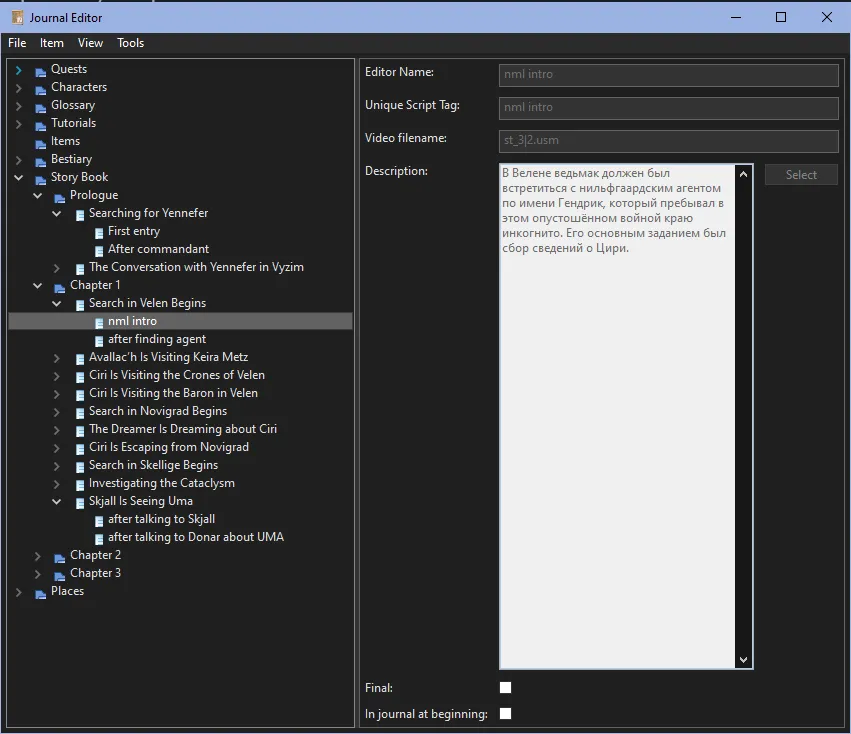Screen dimensions: 851x734
Task: Click the Video filename input field
Action: [x=668, y=141]
